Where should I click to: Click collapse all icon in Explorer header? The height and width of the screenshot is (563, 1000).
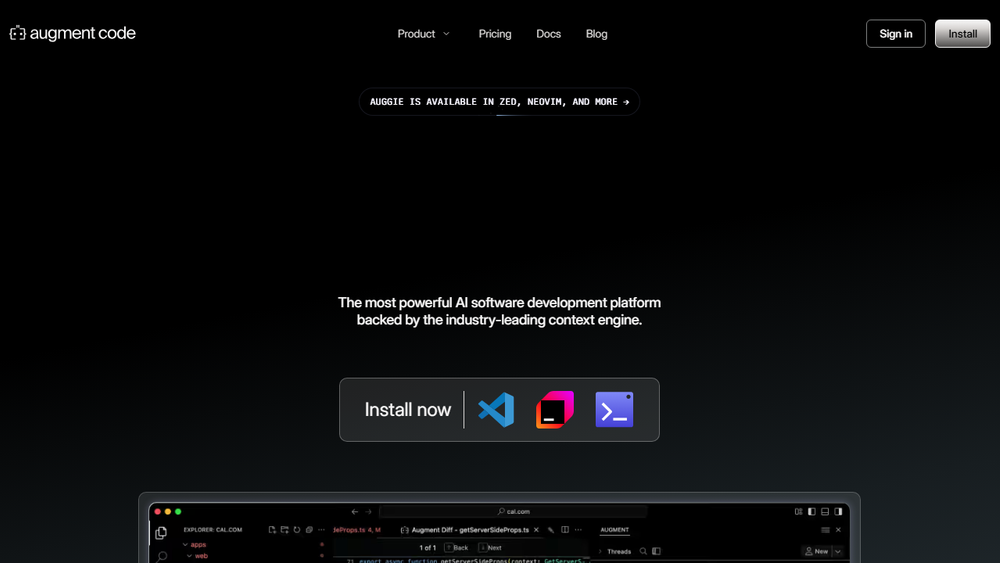pos(309,530)
